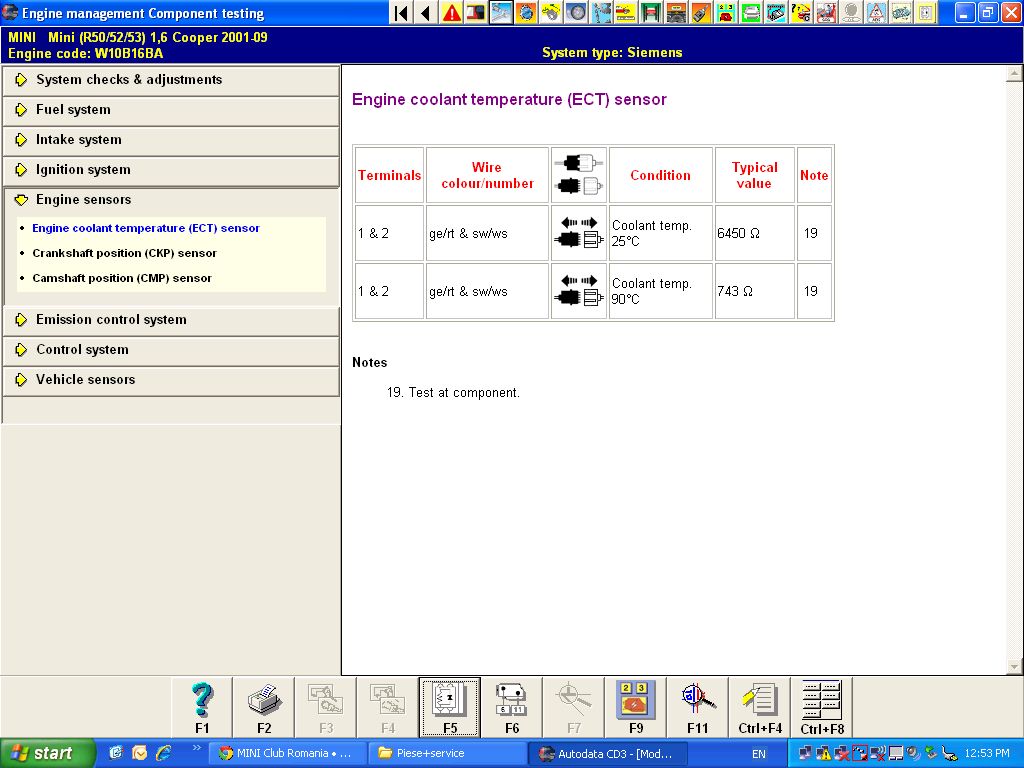Expand the Fuel system section
Image resolution: width=1024 pixels, height=768 pixels.
tap(73, 110)
